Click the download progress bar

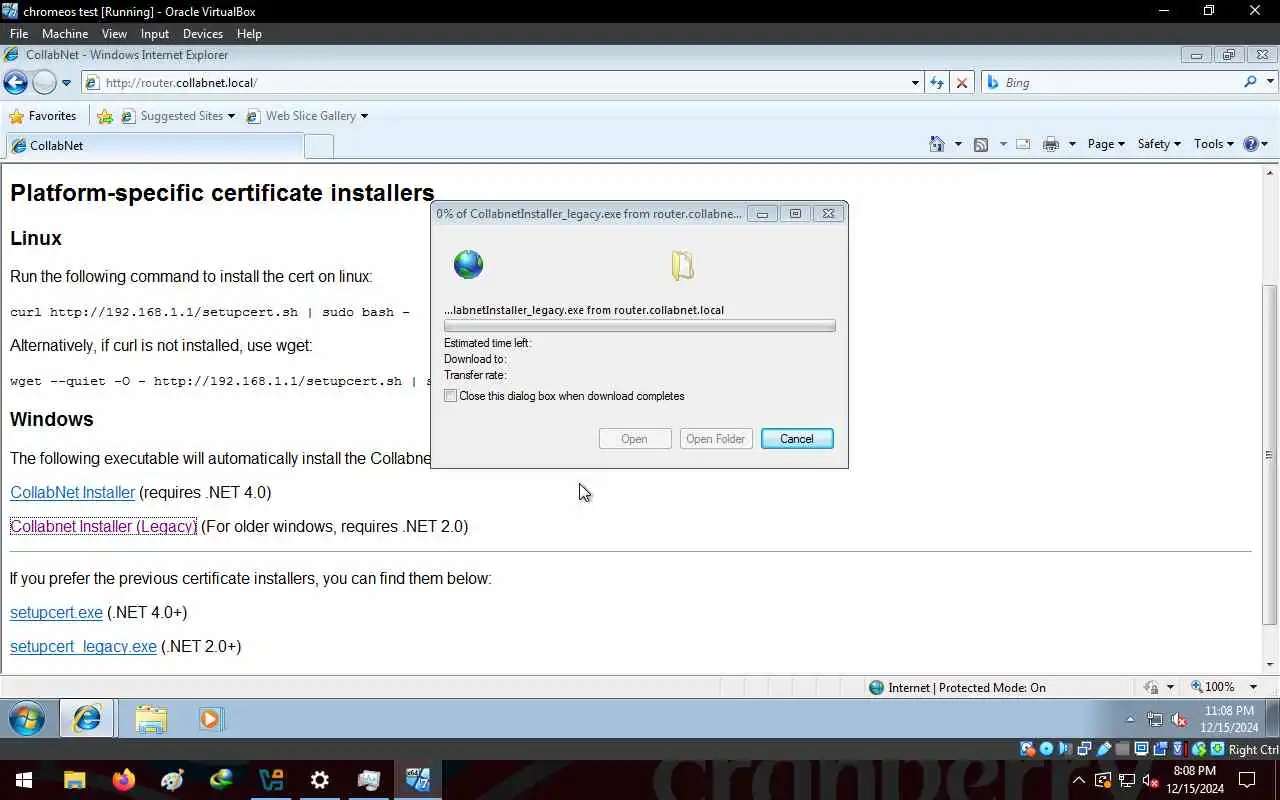point(640,326)
